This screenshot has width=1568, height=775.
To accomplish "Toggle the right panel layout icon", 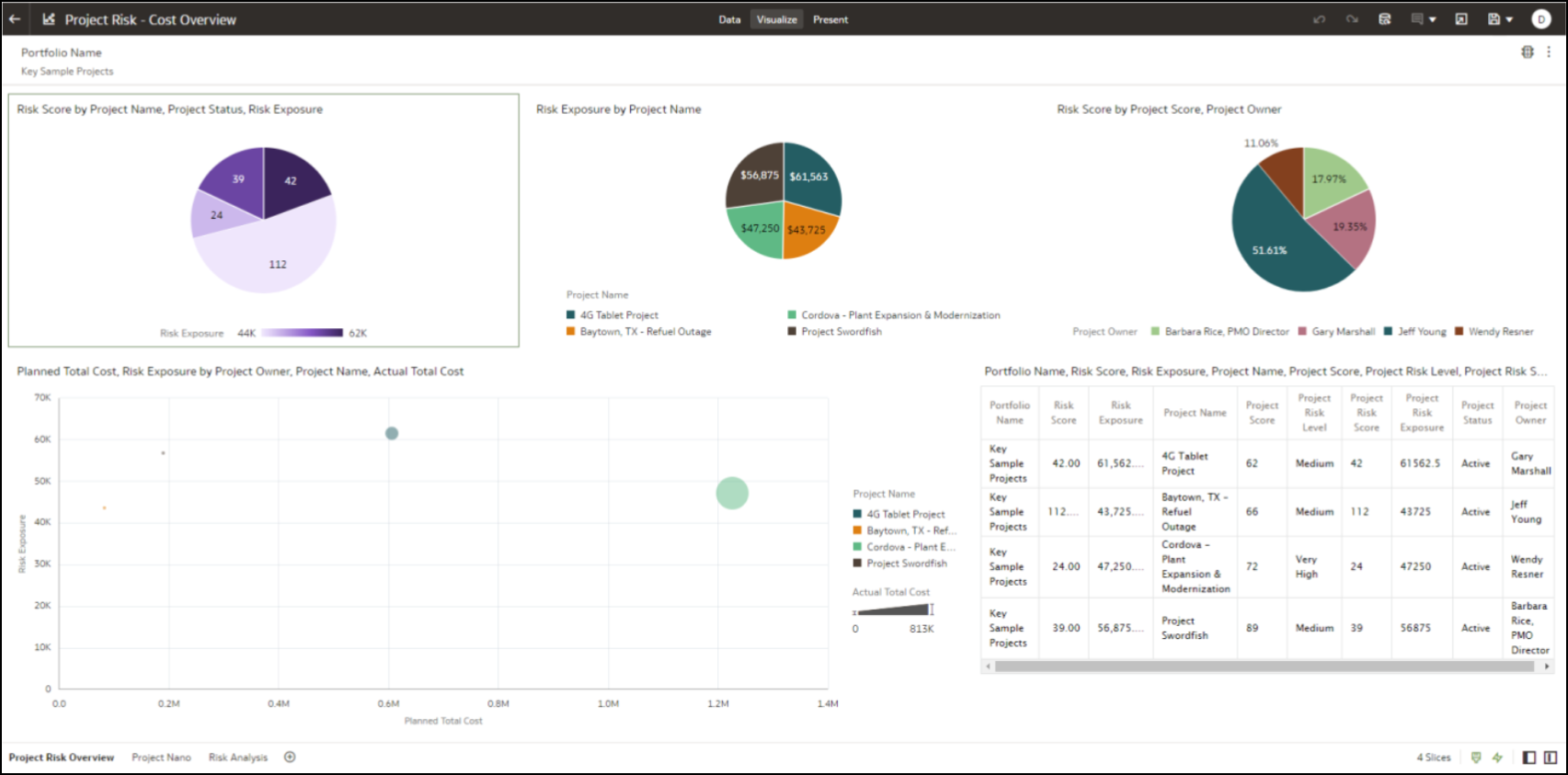I will coord(1551,758).
